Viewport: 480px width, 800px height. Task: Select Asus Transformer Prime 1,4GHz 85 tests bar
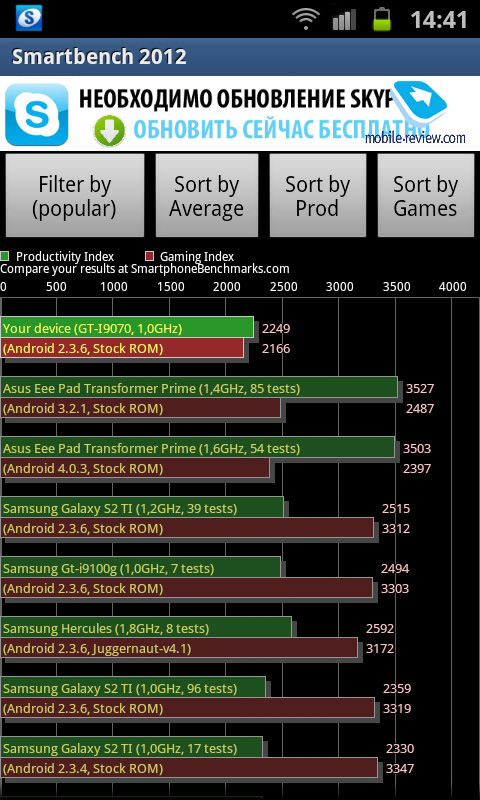tap(199, 388)
